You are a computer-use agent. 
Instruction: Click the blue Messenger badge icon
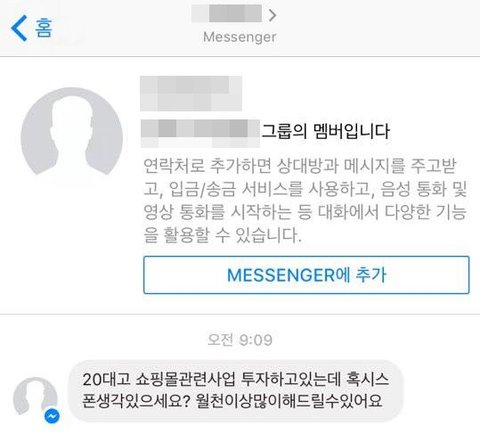point(52,416)
